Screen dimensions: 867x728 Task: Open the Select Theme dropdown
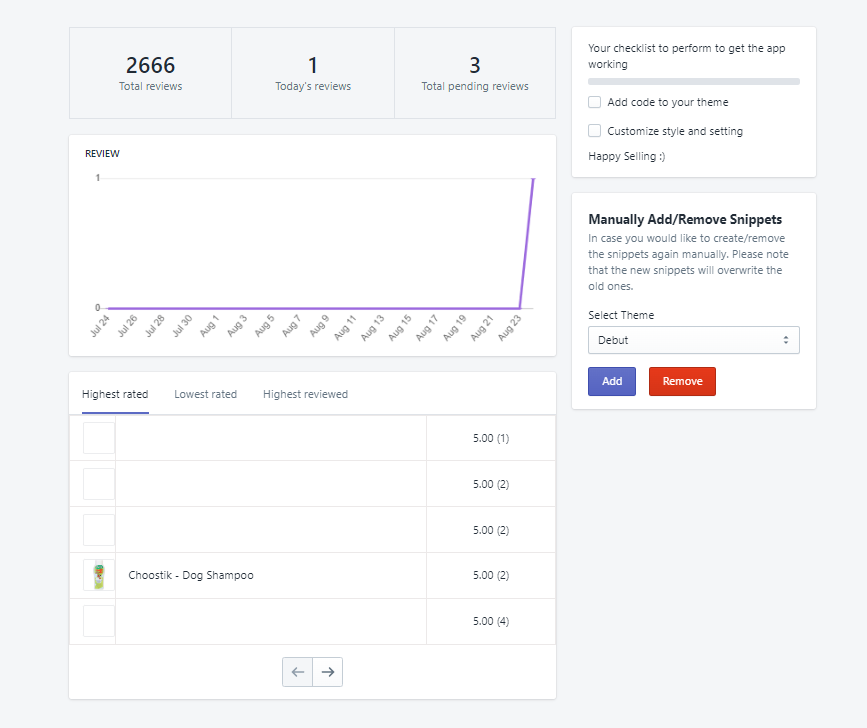[x=693, y=340]
